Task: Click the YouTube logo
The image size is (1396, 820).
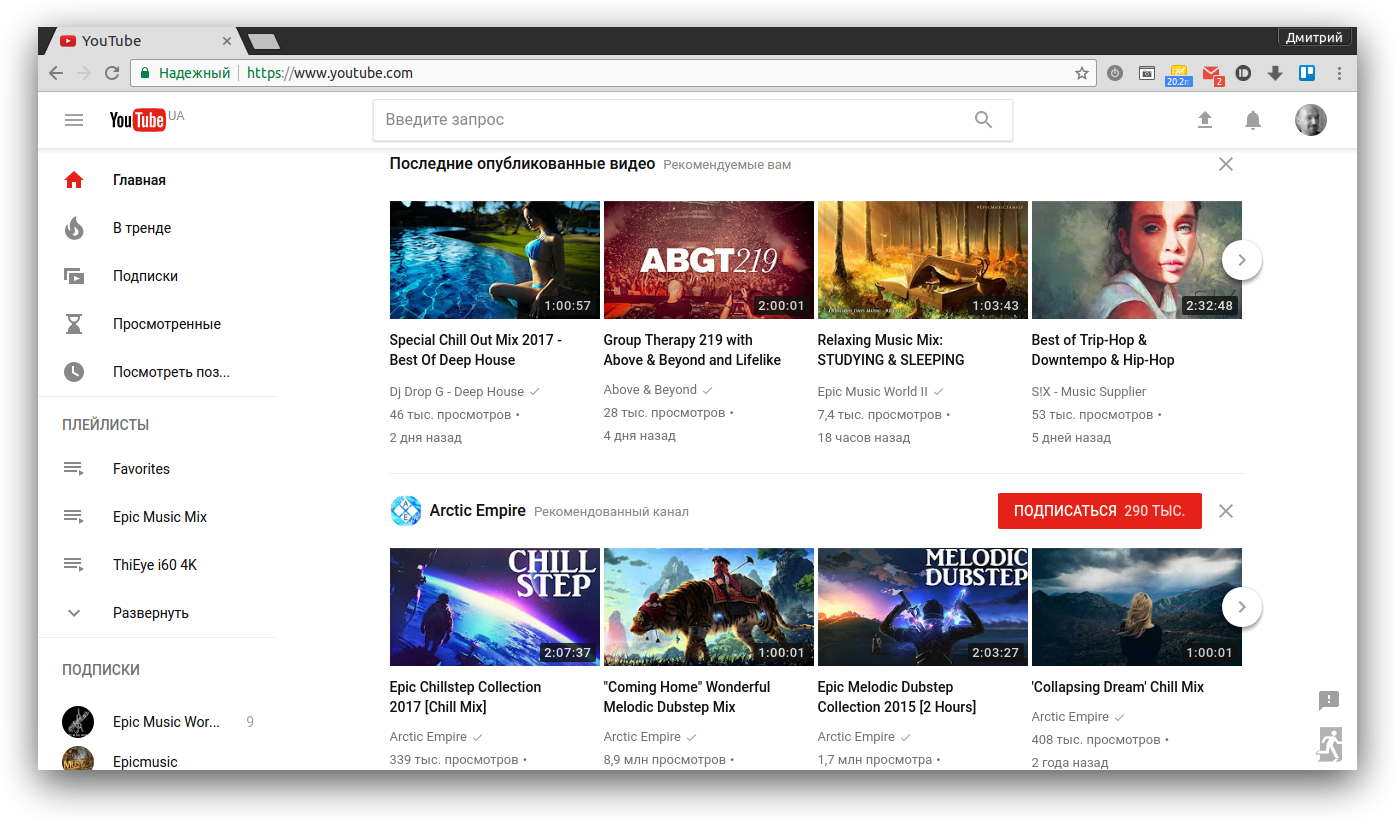Action: point(138,120)
